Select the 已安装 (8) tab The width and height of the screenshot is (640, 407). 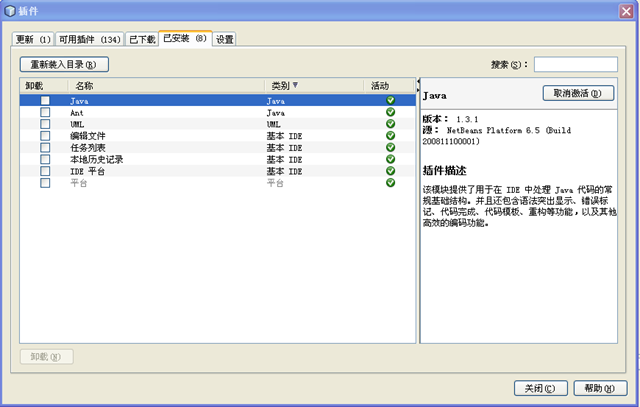185,38
